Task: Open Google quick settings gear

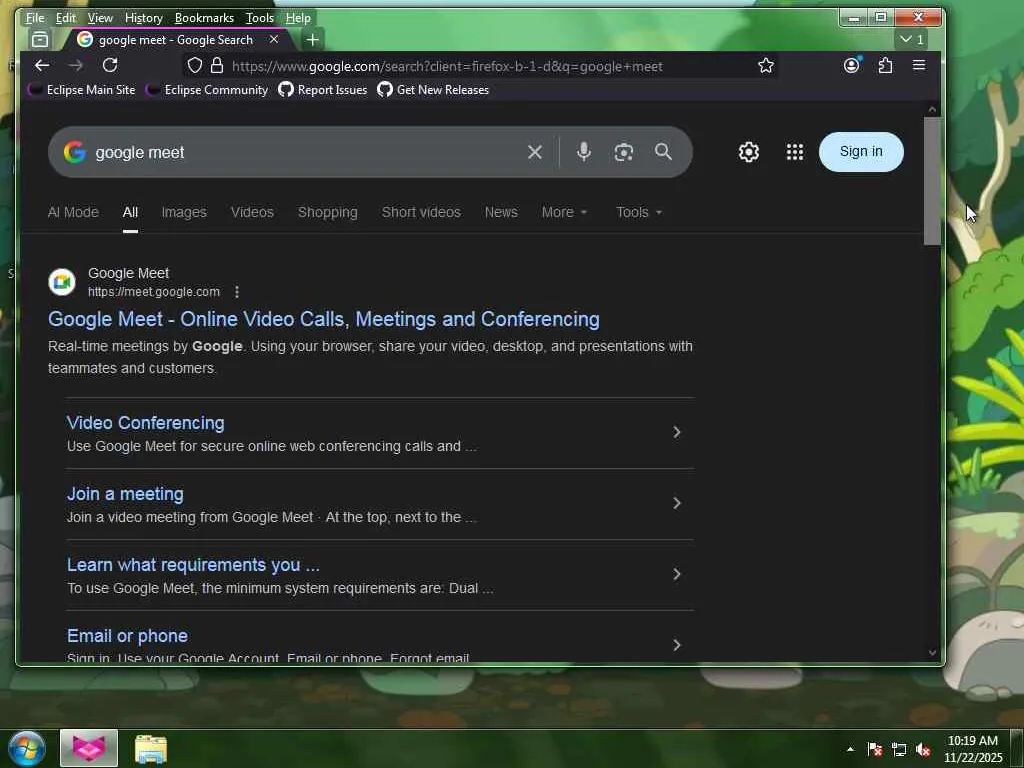Action: pos(748,152)
